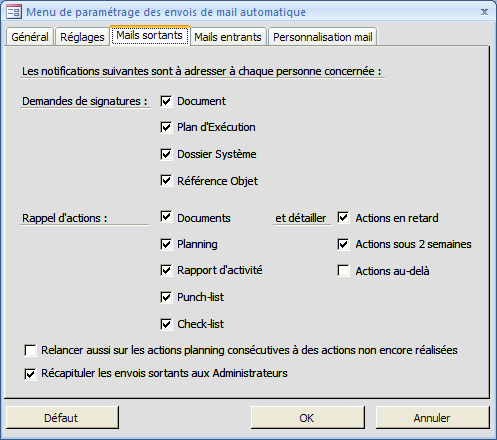497x440 pixels.
Task: Select the Mails entrants tab
Action: click(228, 37)
